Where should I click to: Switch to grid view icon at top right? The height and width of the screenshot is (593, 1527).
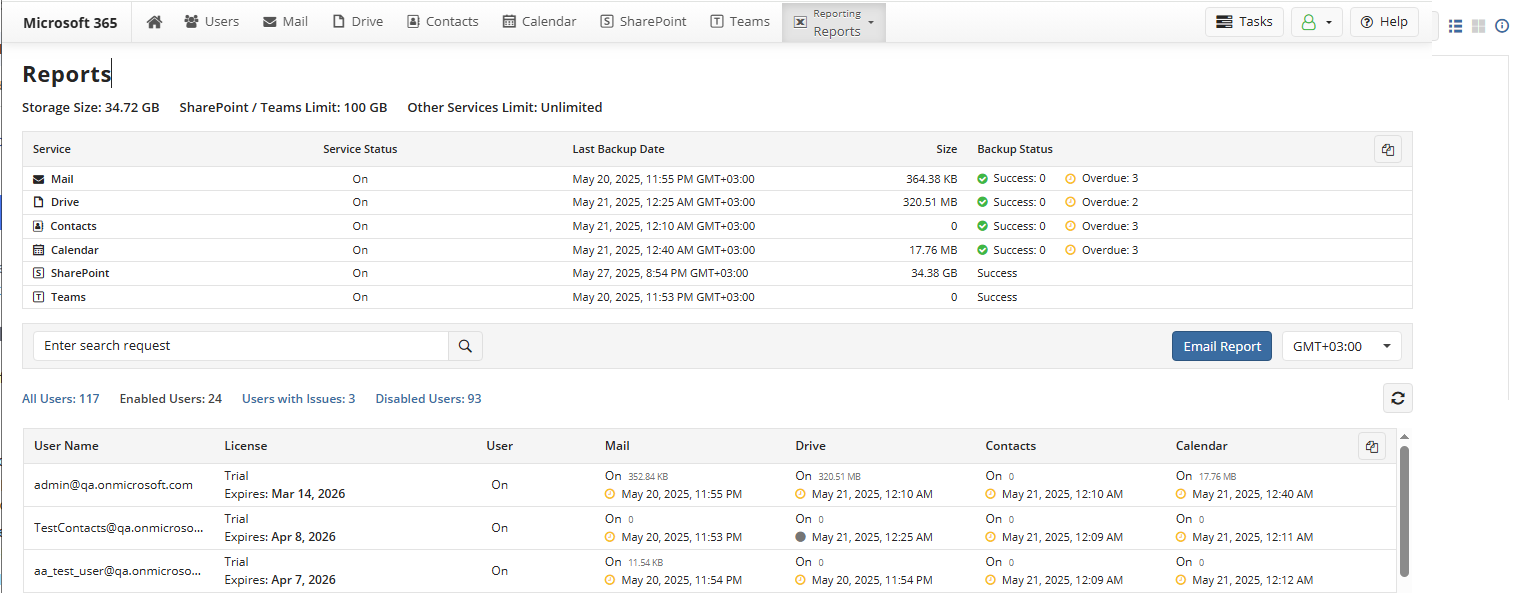coord(1478,26)
